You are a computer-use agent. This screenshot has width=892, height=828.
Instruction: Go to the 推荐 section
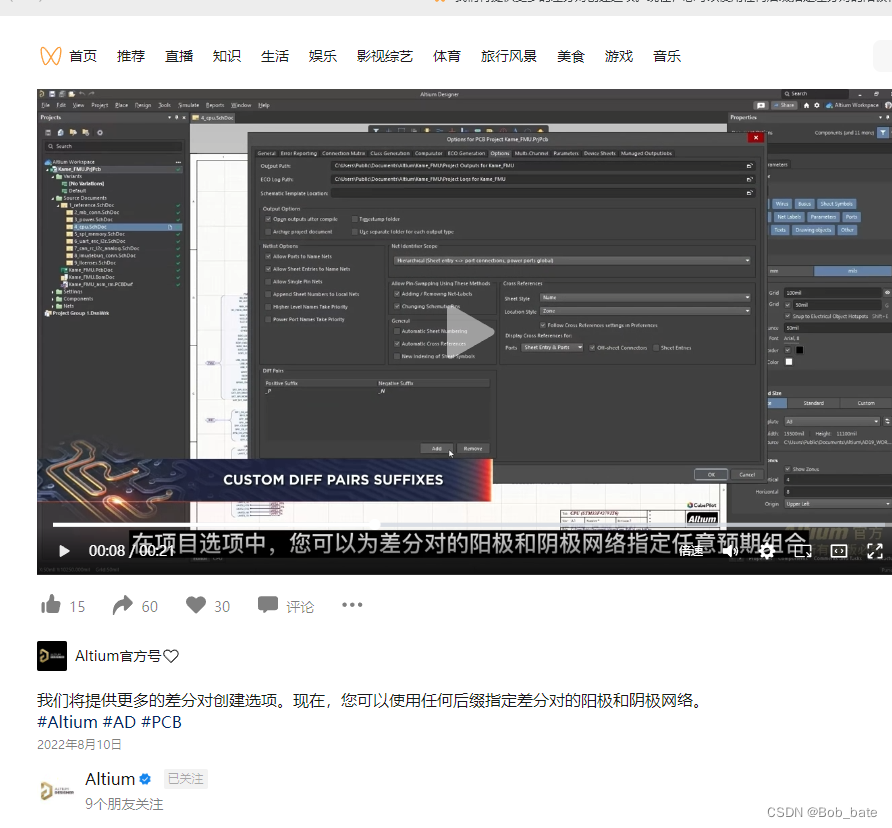tap(131, 56)
